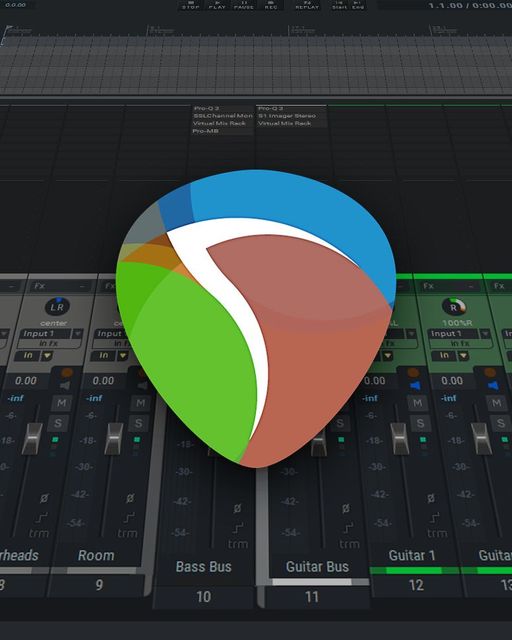Viewport: 512px width, 640px height.
Task: Click the Room 'In' record mode button
Action: coord(104,356)
